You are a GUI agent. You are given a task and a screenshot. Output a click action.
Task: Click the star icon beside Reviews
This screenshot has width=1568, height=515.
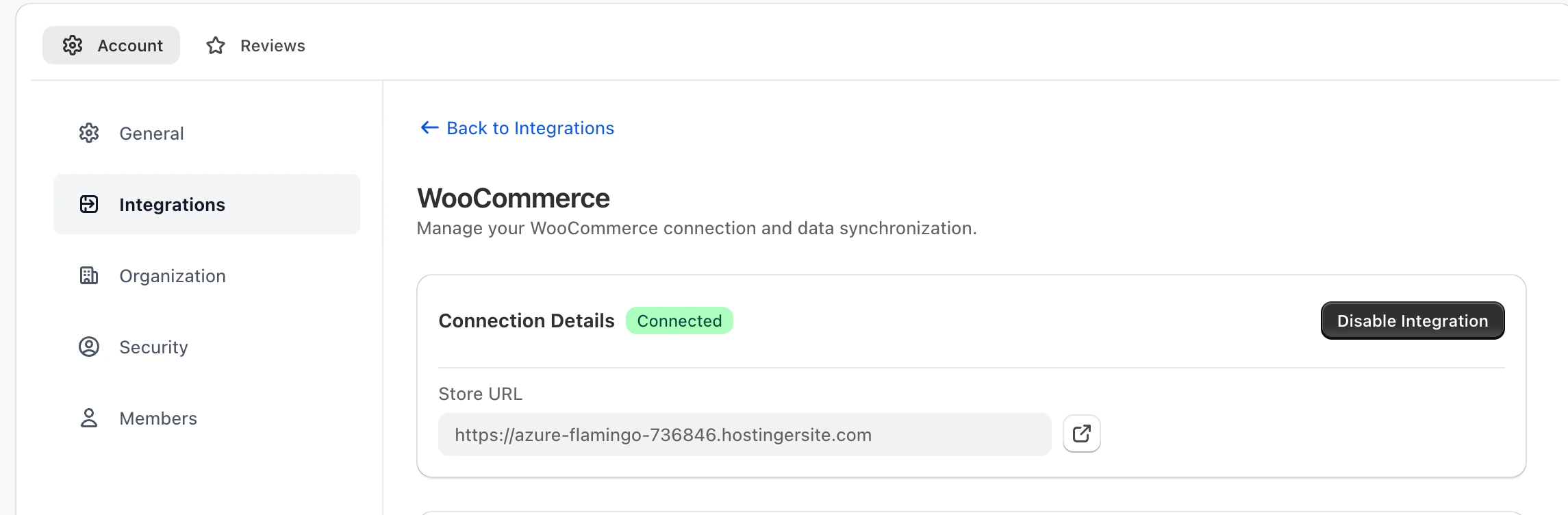tap(216, 45)
